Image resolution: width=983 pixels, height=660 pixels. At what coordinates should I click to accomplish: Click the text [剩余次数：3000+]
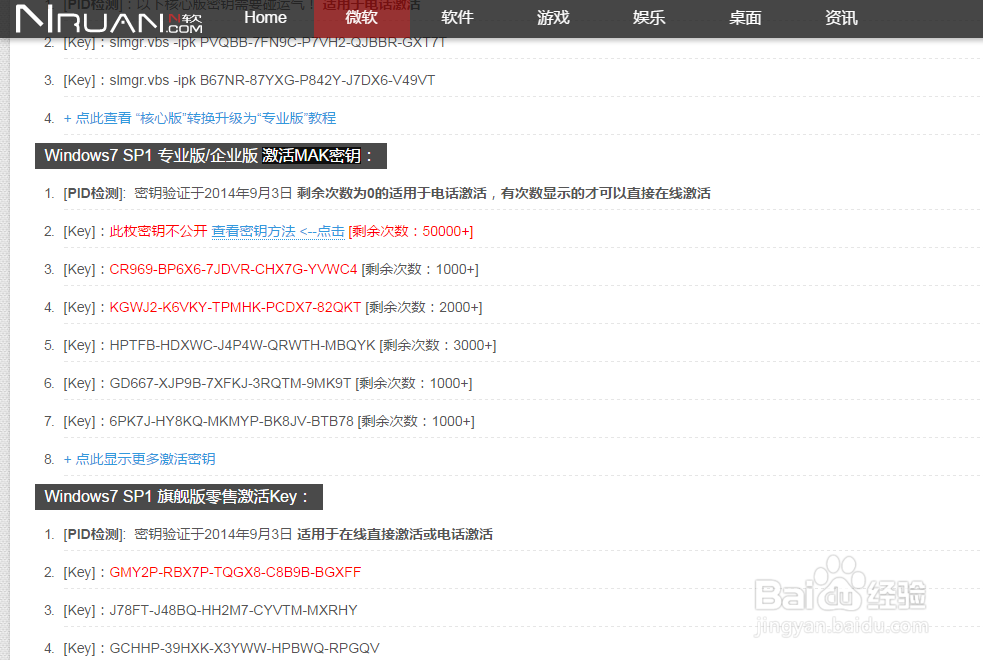coord(438,345)
